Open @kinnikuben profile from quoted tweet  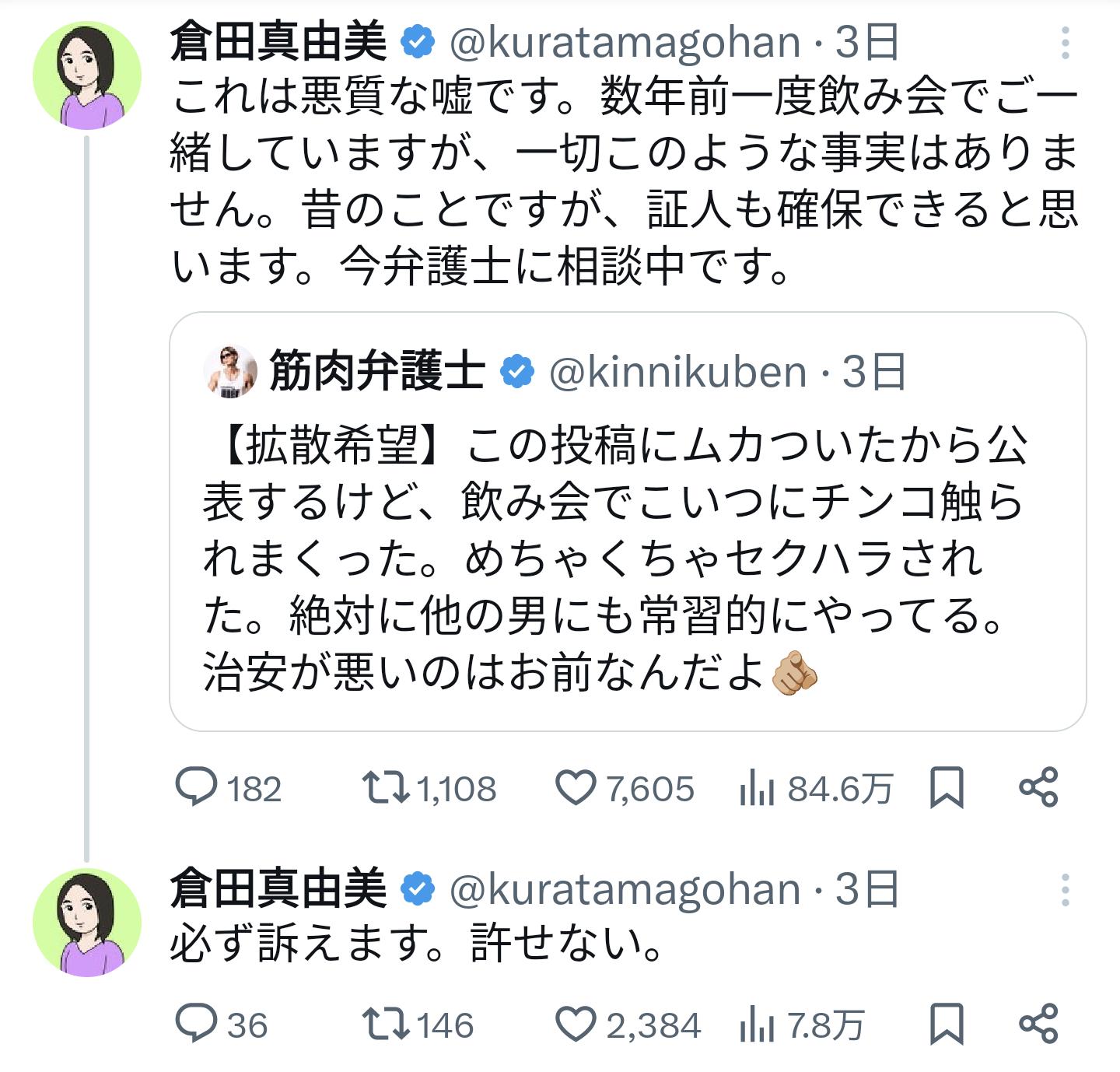click(677, 373)
